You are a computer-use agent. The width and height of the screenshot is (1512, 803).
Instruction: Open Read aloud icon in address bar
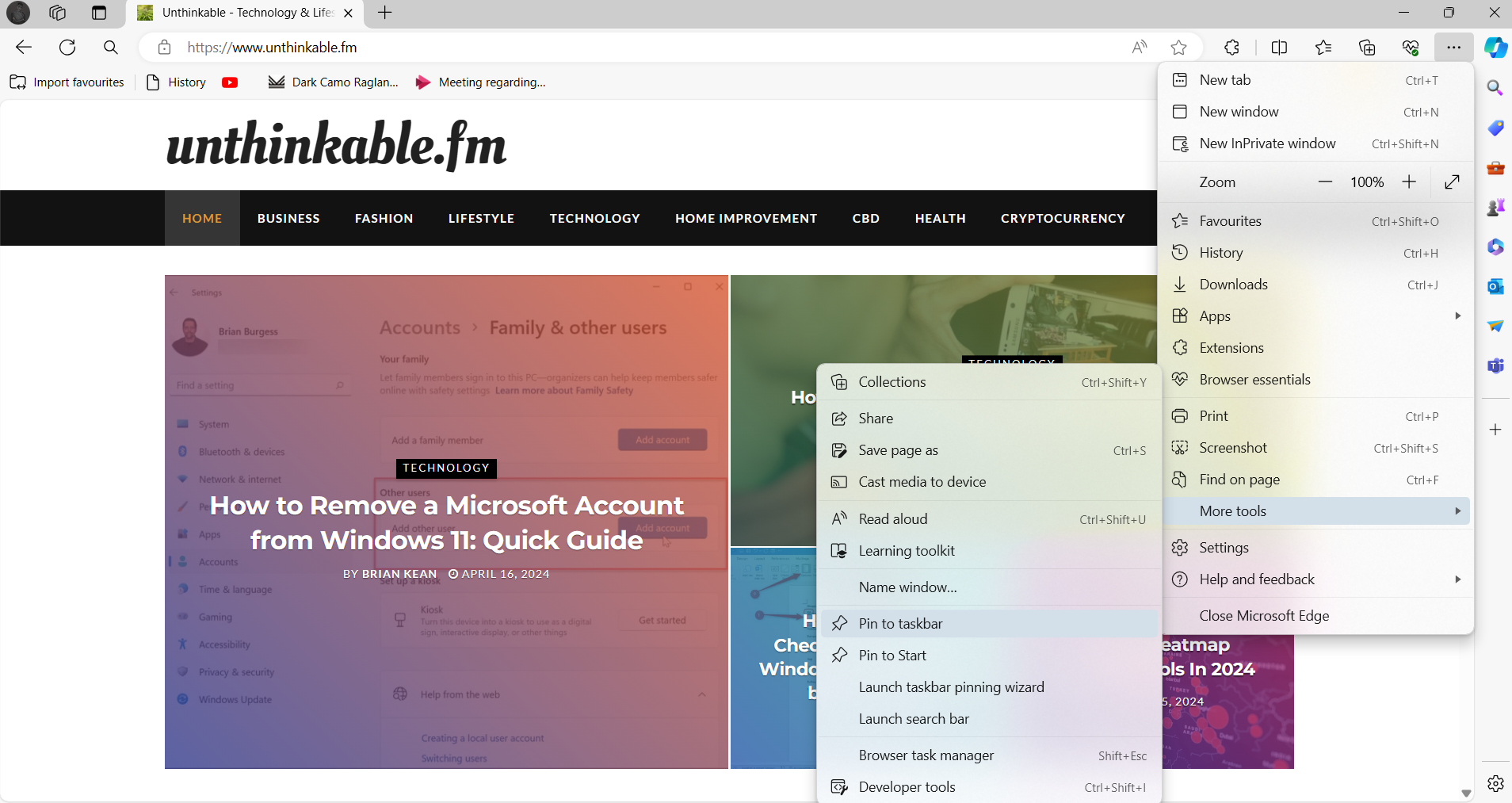click(1140, 48)
